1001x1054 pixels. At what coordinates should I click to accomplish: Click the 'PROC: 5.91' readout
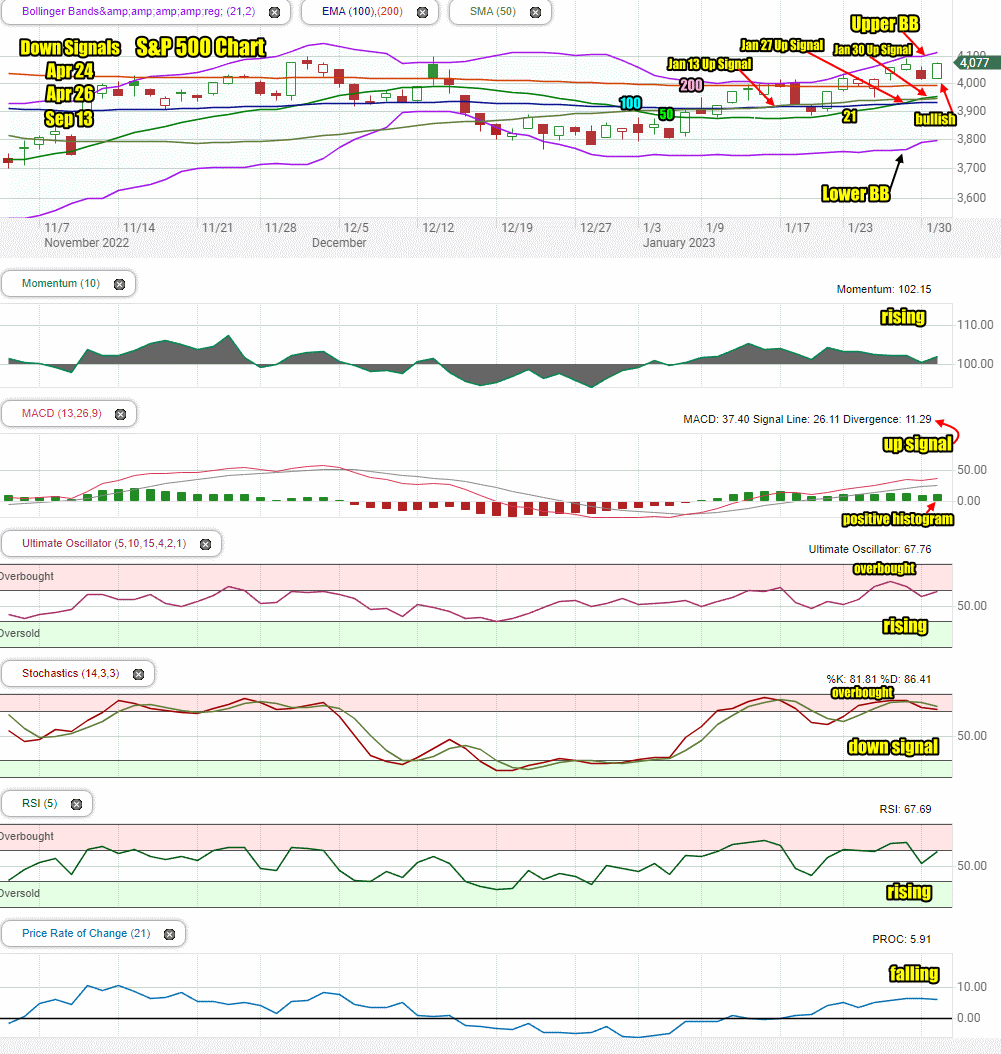tap(902, 939)
